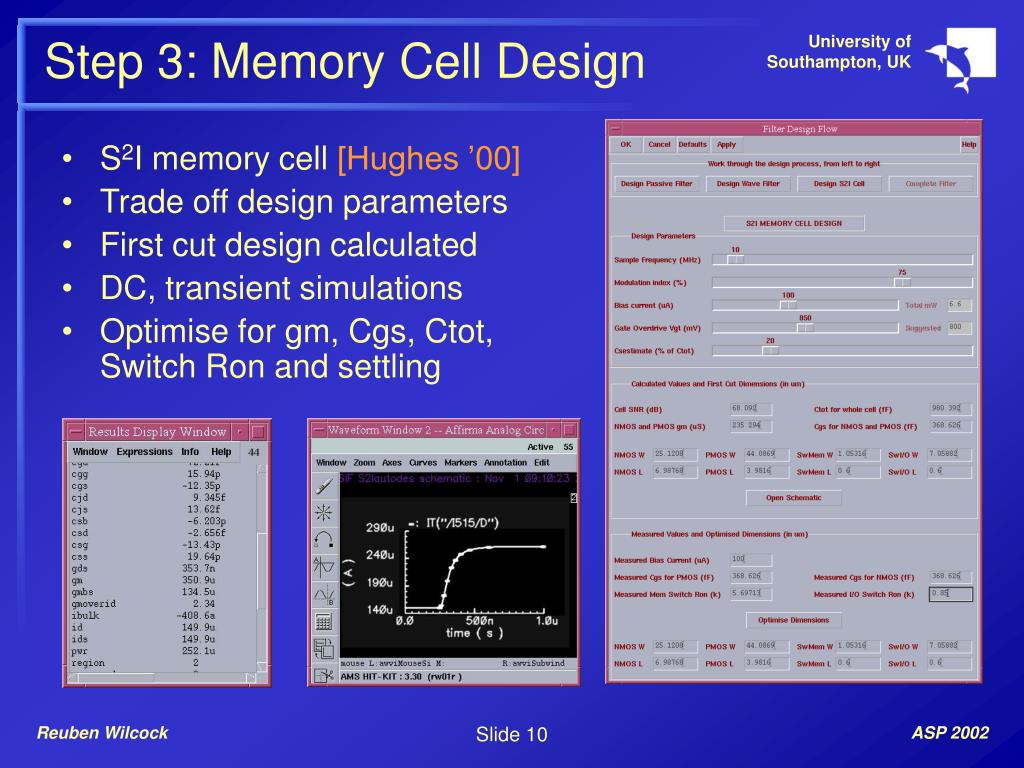Select the 'pwr 252.1u' row in results
Screen dimensions: 1024x768
coord(144,651)
